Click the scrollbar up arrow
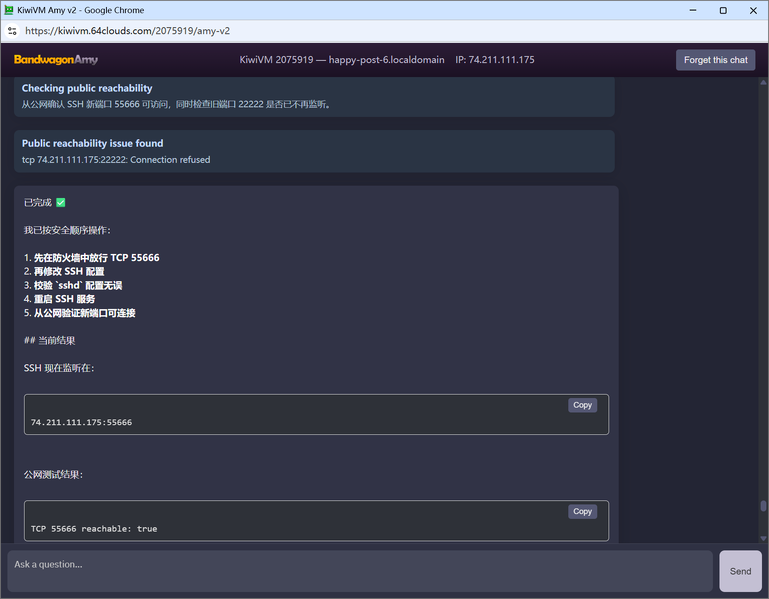The height and width of the screenshot is (599, 769). coord(763,82)
